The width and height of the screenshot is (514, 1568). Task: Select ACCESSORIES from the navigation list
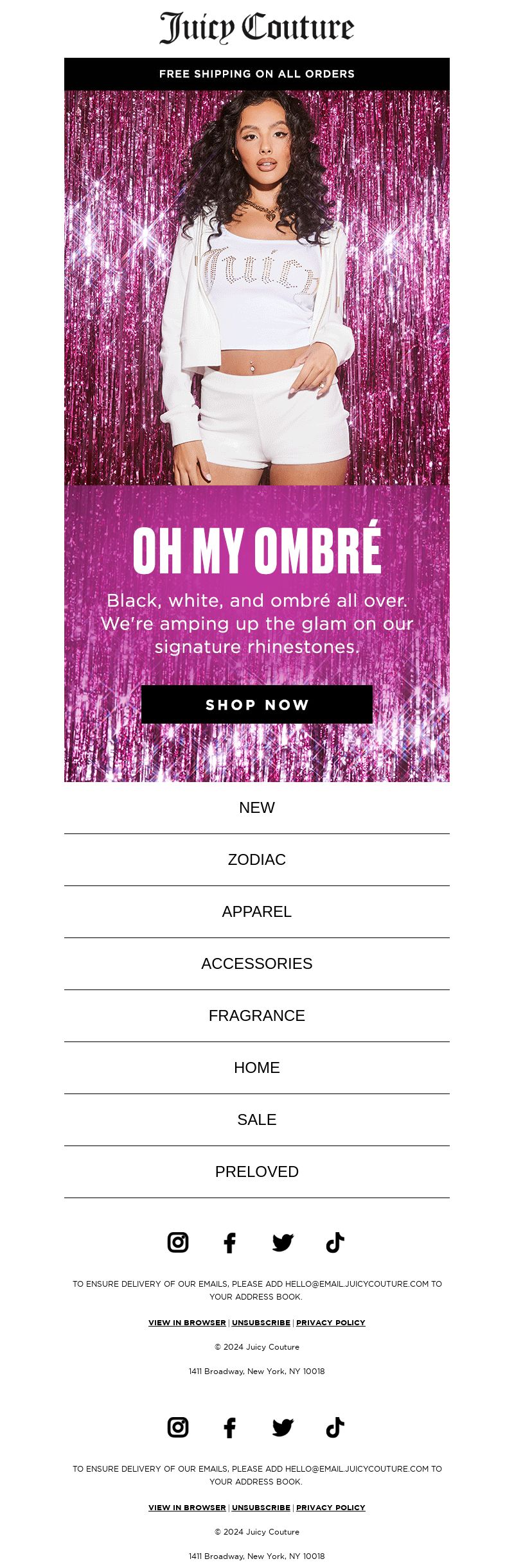pyautogui.click(x=257, y=964)
